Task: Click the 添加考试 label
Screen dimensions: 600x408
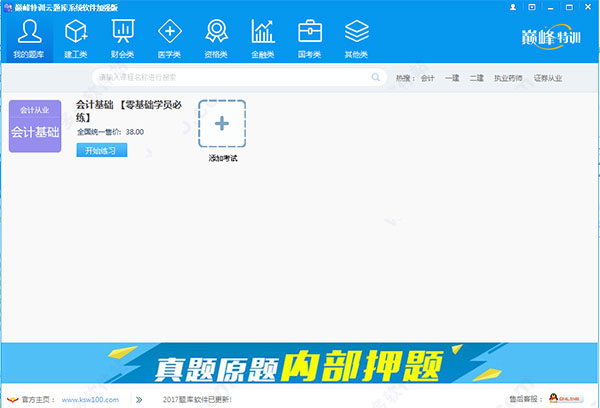Action: 223,158
